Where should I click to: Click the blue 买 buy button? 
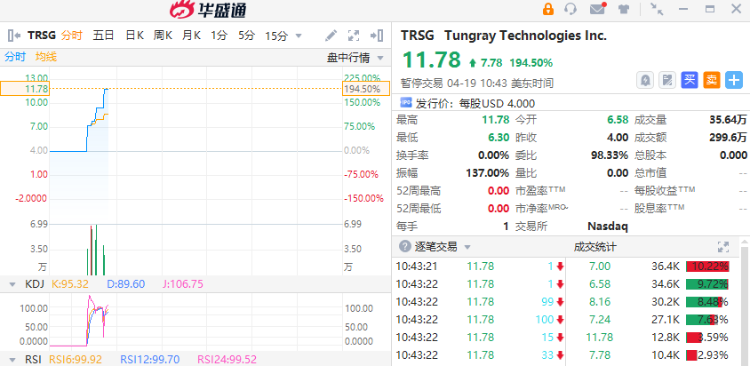(x=689, y=80)
